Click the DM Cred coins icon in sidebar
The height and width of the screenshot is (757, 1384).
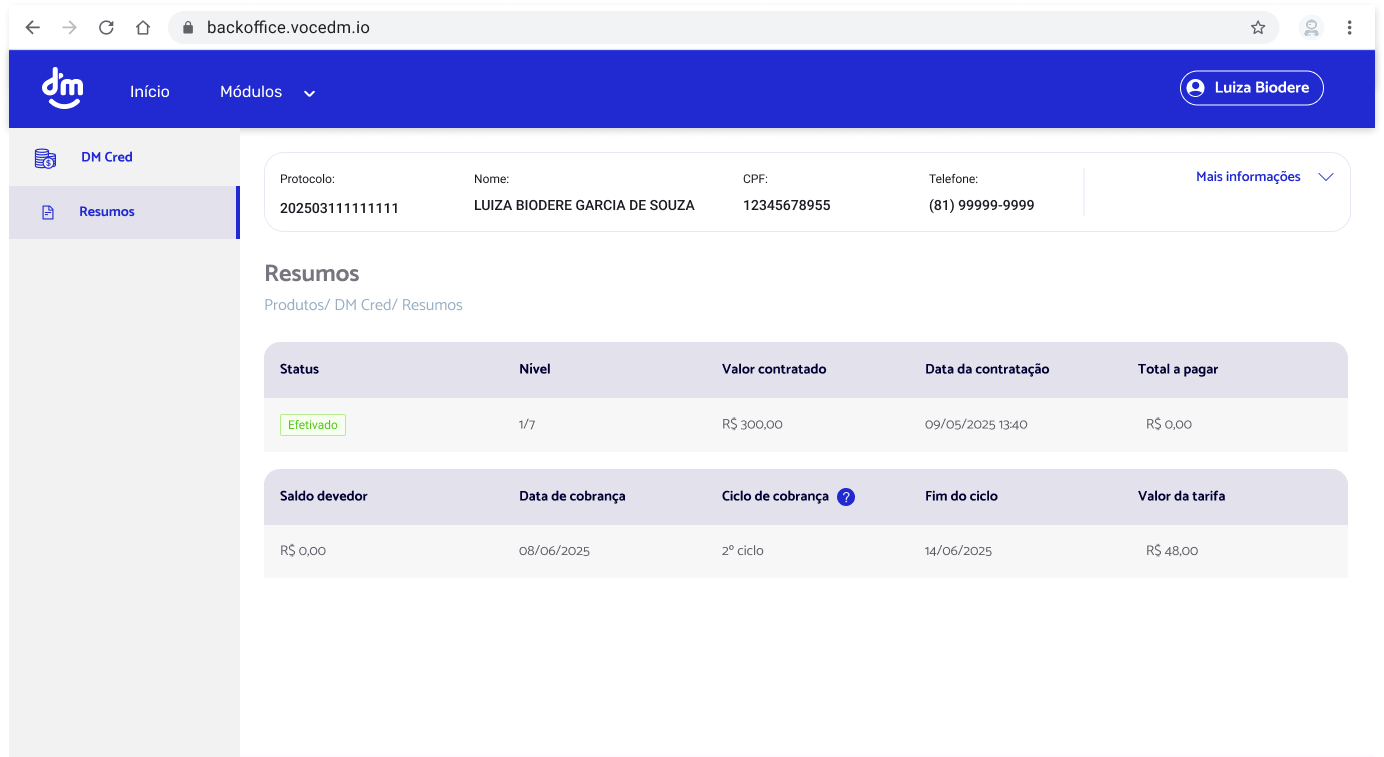(45, 157)
